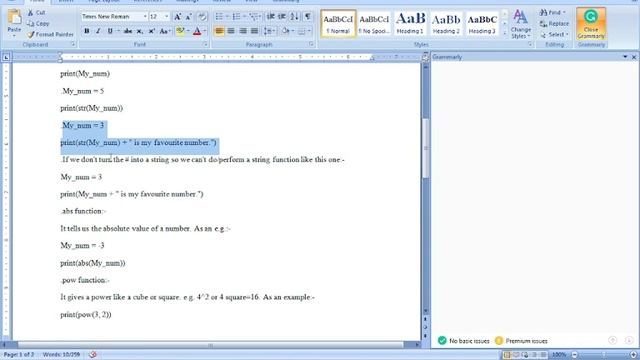Open Change Styles menu
Viewport: 640px width, 360px height.
(x=520, y=24)
